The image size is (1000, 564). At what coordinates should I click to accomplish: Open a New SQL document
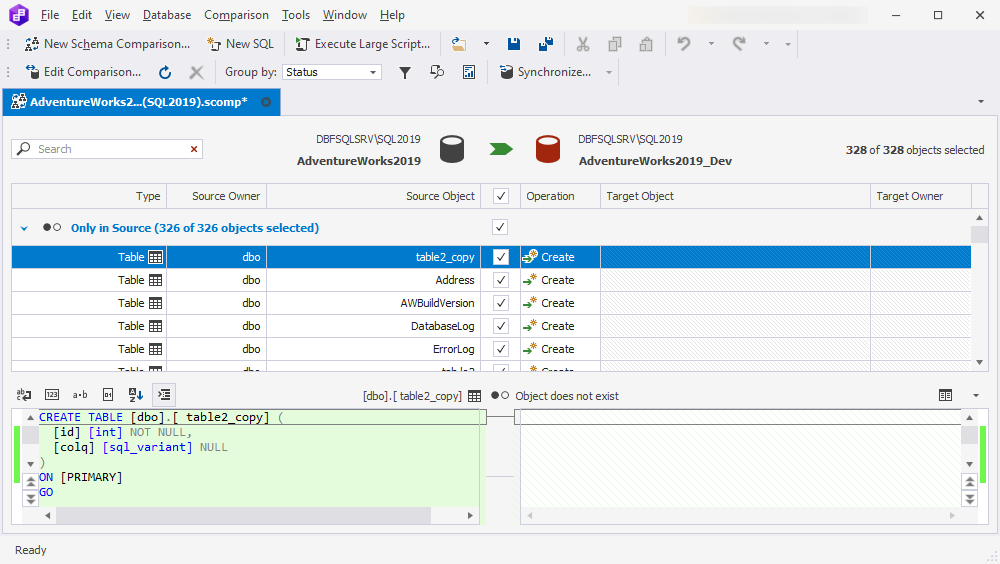click(240, 44)
